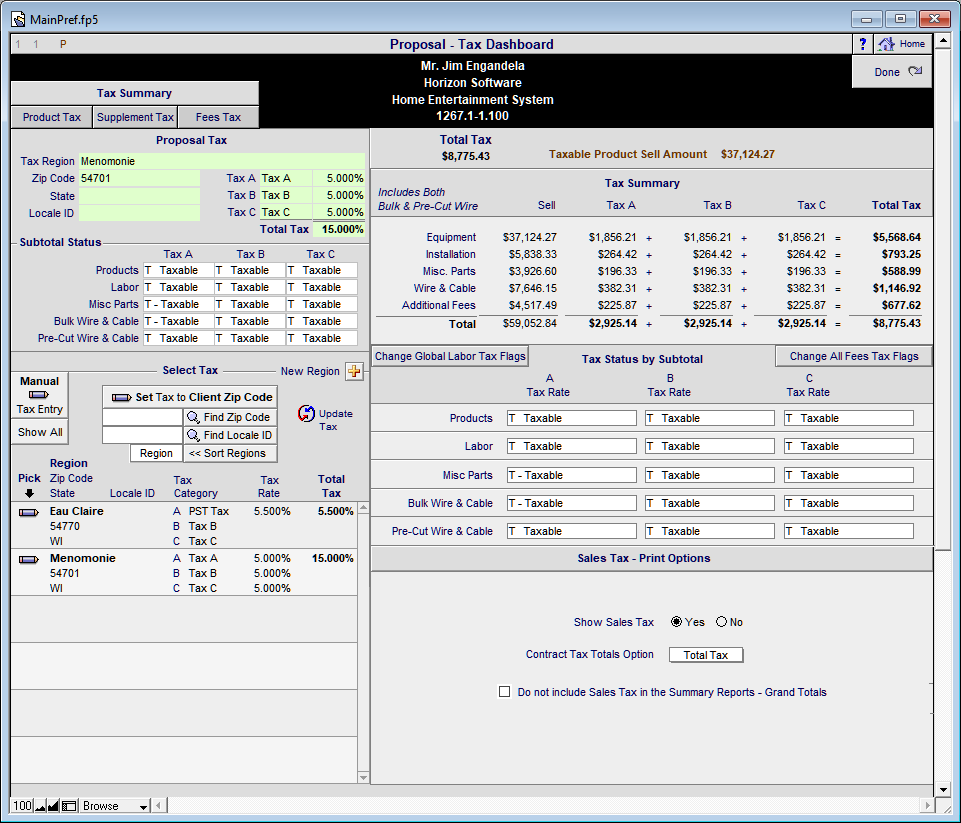Screen dimensions: 961x823
Task: Click Change Global Labor Tax Flags
Action: coord(450,357)
